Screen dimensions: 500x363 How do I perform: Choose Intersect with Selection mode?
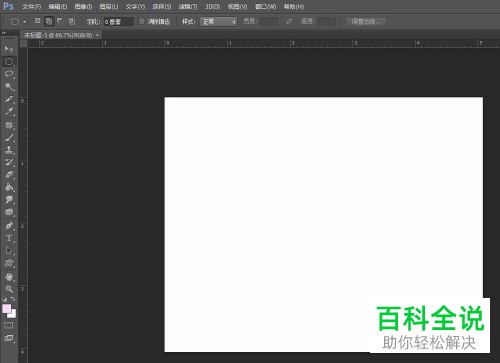click(71, 21)
